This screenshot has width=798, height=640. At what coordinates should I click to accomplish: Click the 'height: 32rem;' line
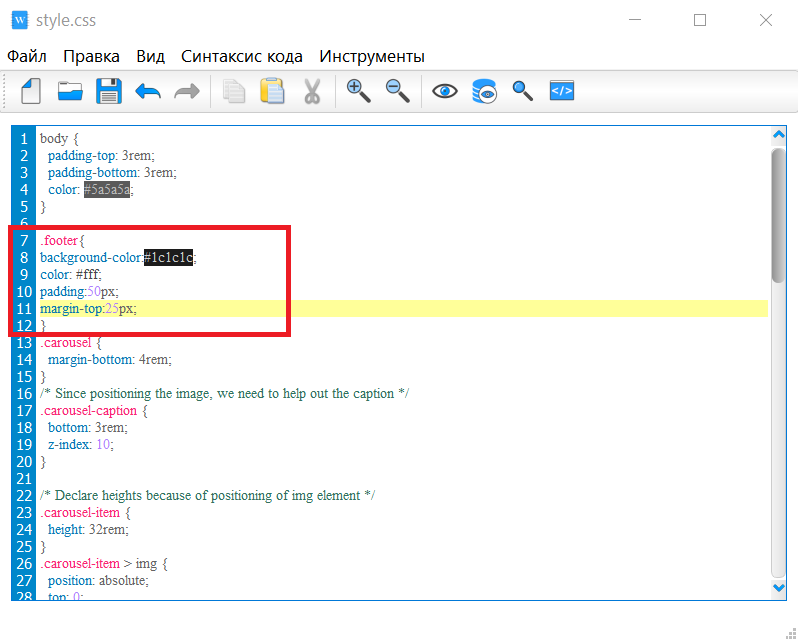tap(89, 529)
